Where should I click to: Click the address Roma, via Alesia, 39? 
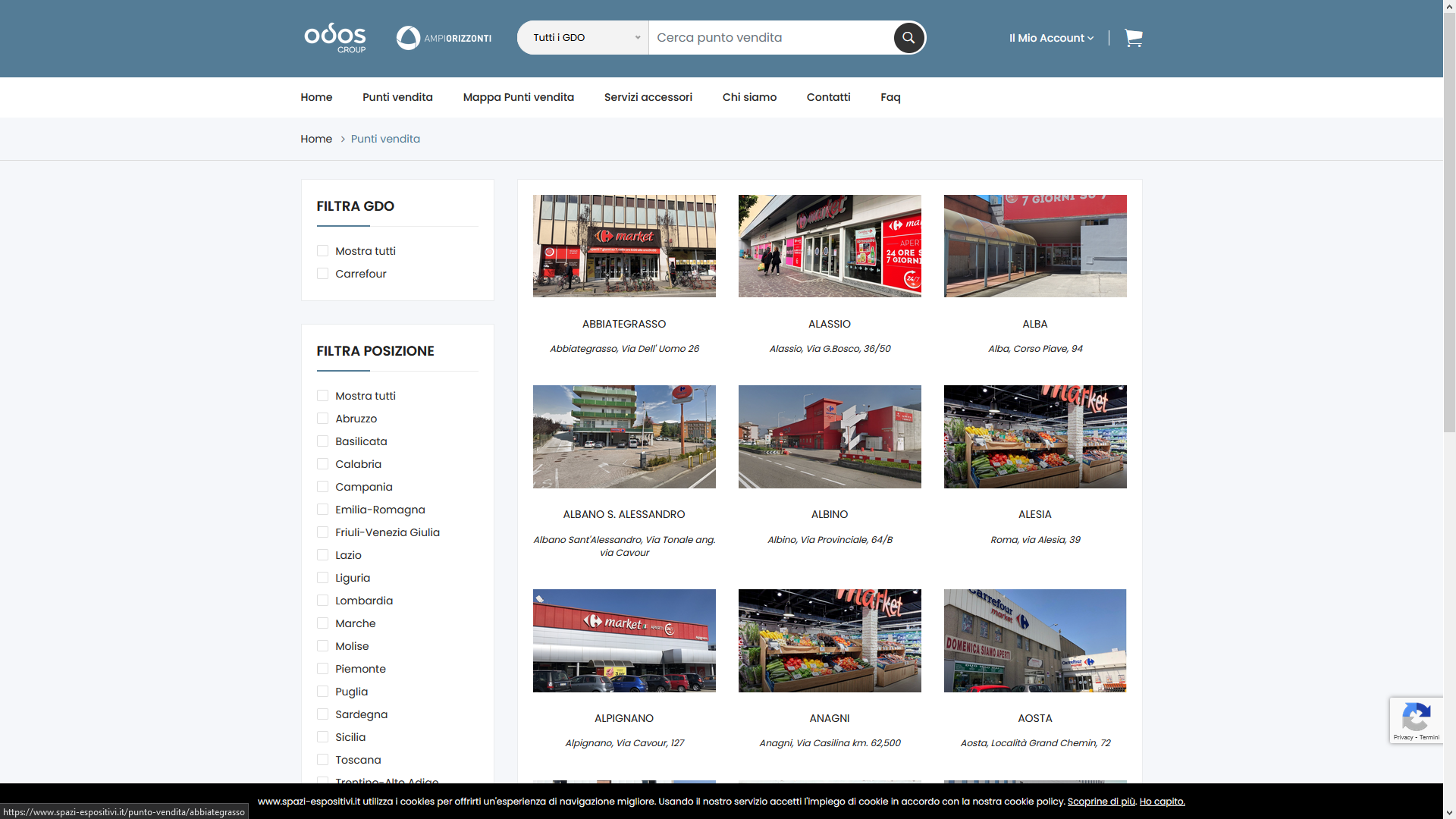pyautogui.click(x=1035, y=540)
